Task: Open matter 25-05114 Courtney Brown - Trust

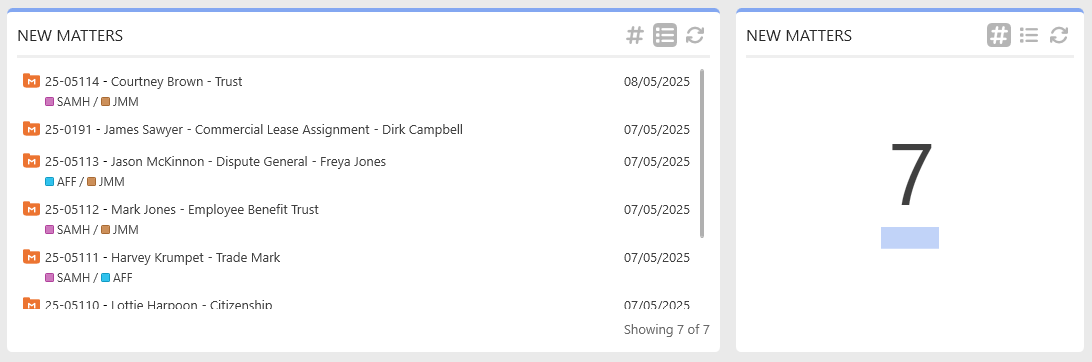Action: [x=143, y=81]
